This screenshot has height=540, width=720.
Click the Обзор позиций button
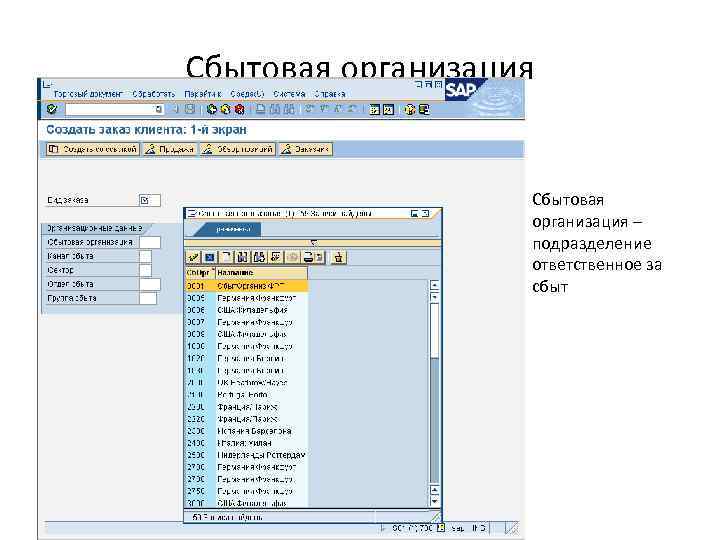(x=238, y=149)
